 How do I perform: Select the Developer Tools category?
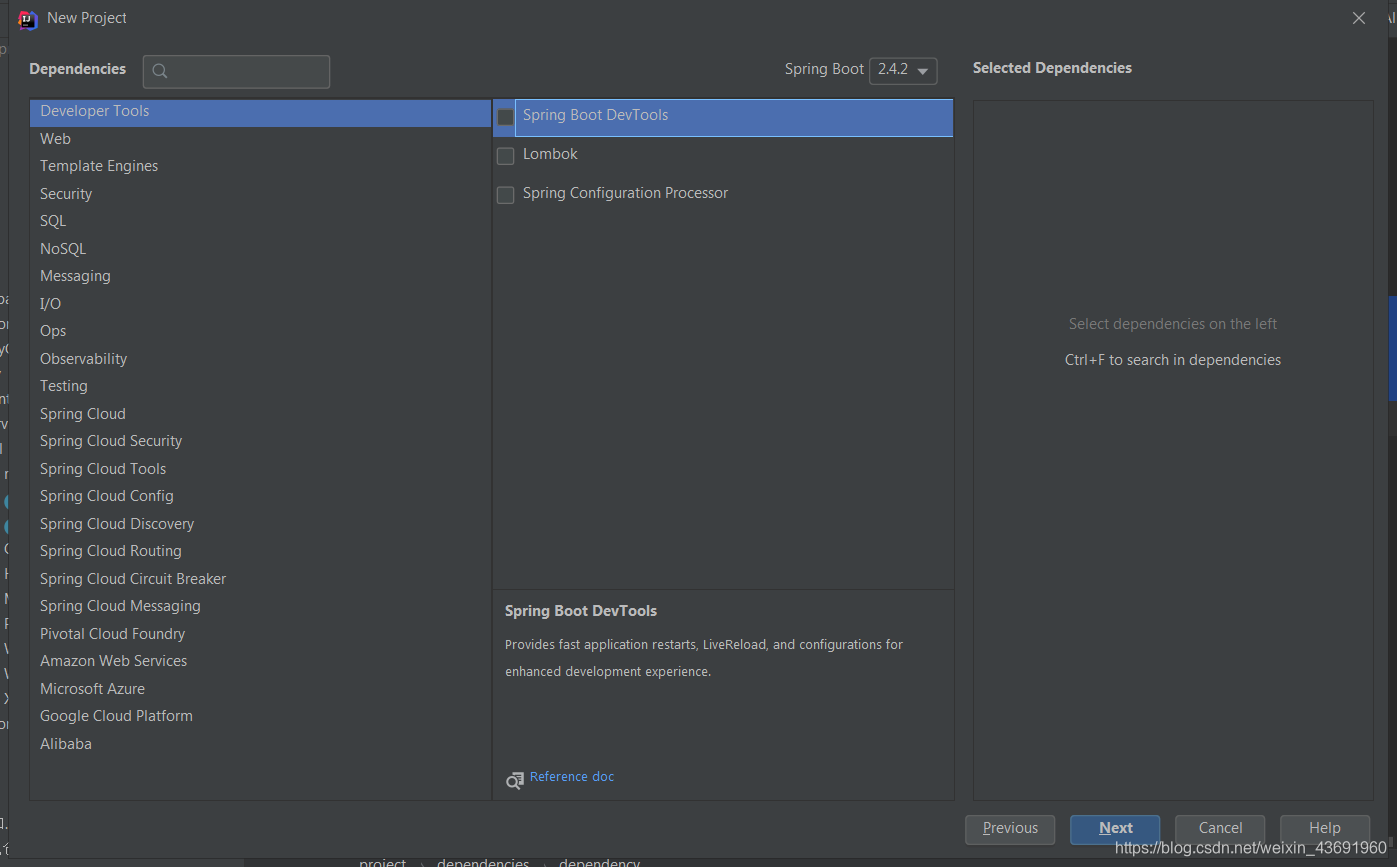coord(260,112)
